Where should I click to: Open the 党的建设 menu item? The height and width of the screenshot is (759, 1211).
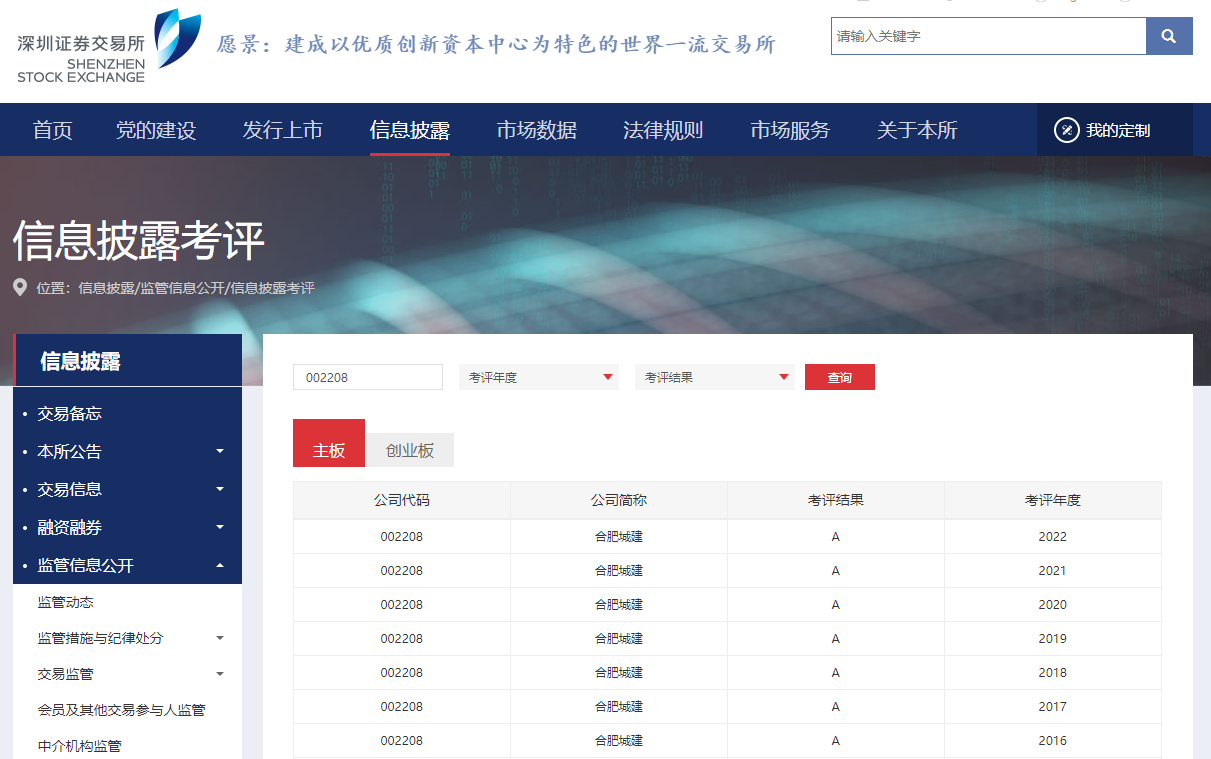point(156,129)
